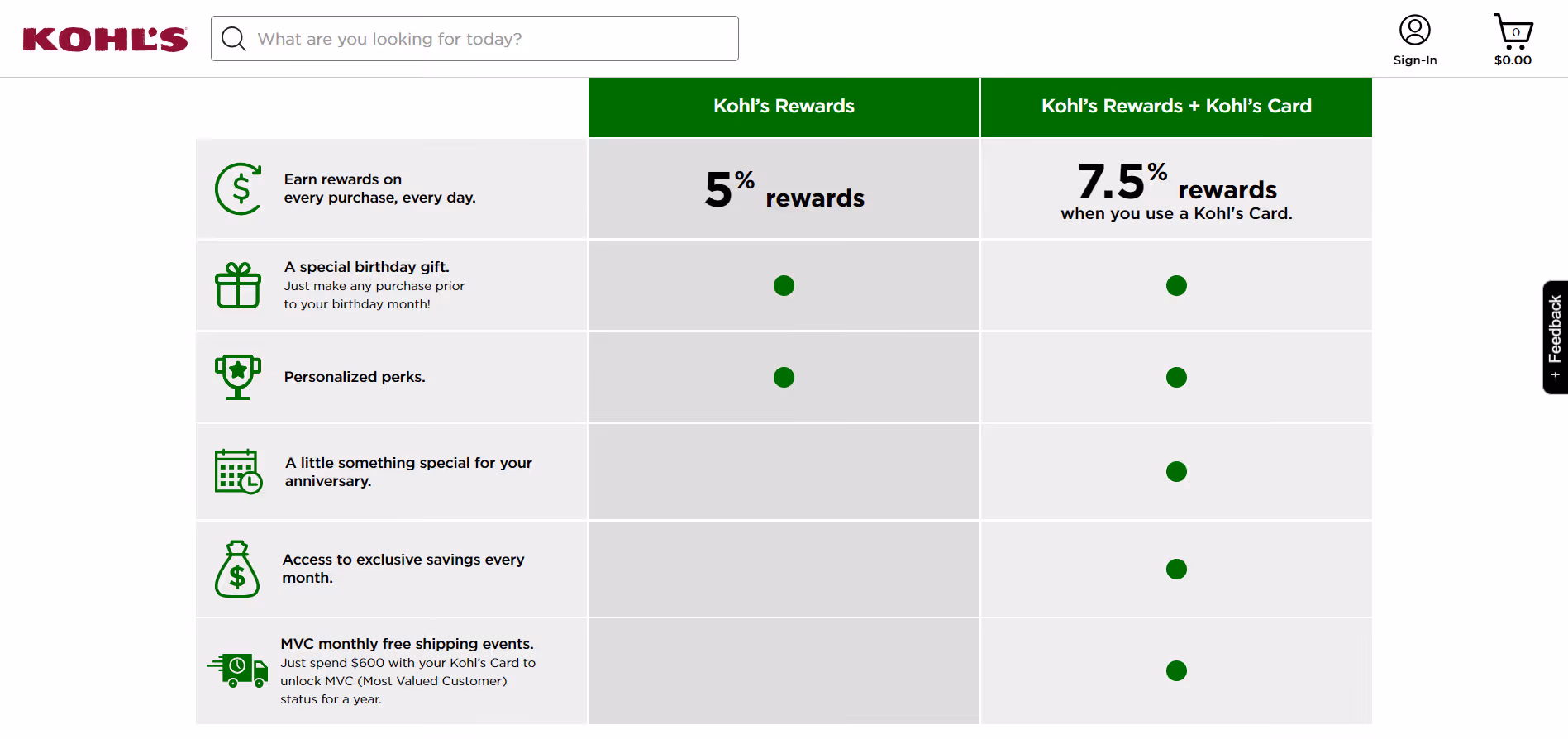Click 'Personalized perks.' text
The image size is (1568, 739).
pos(355,377)
